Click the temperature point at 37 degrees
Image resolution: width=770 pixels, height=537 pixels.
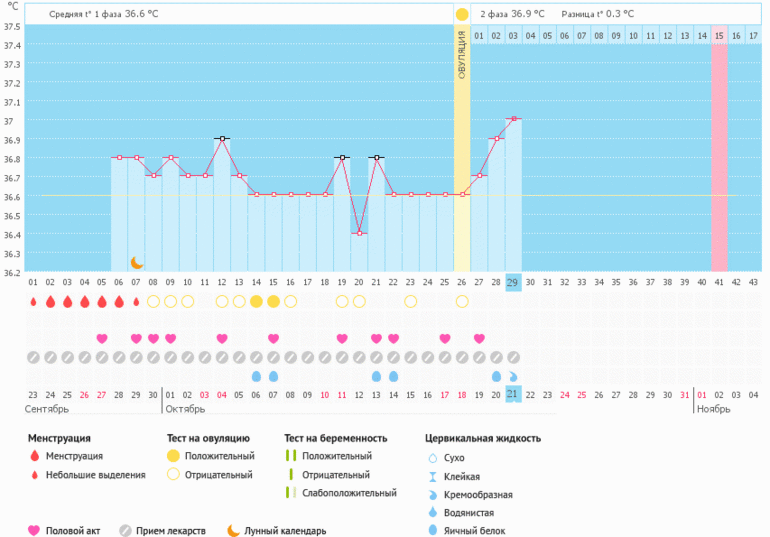(513, 119)
